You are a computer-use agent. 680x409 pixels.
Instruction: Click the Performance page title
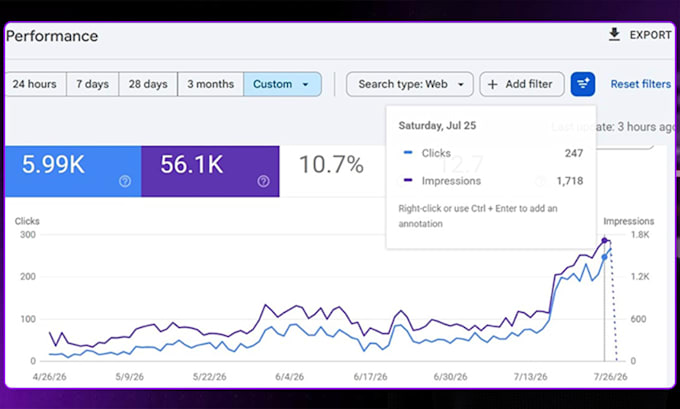click(52, 36)
